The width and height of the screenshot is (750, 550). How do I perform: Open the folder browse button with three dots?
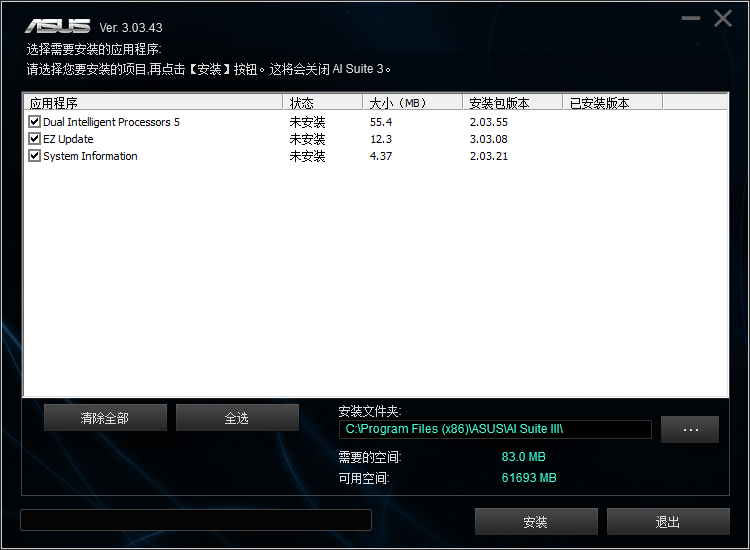pyautogui.click(x=690, y=429)
